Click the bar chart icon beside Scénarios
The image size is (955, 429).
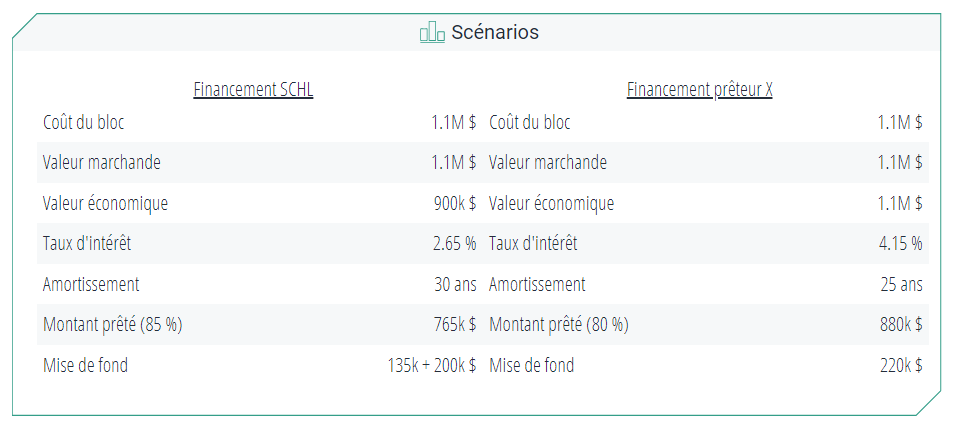[432, 33]
